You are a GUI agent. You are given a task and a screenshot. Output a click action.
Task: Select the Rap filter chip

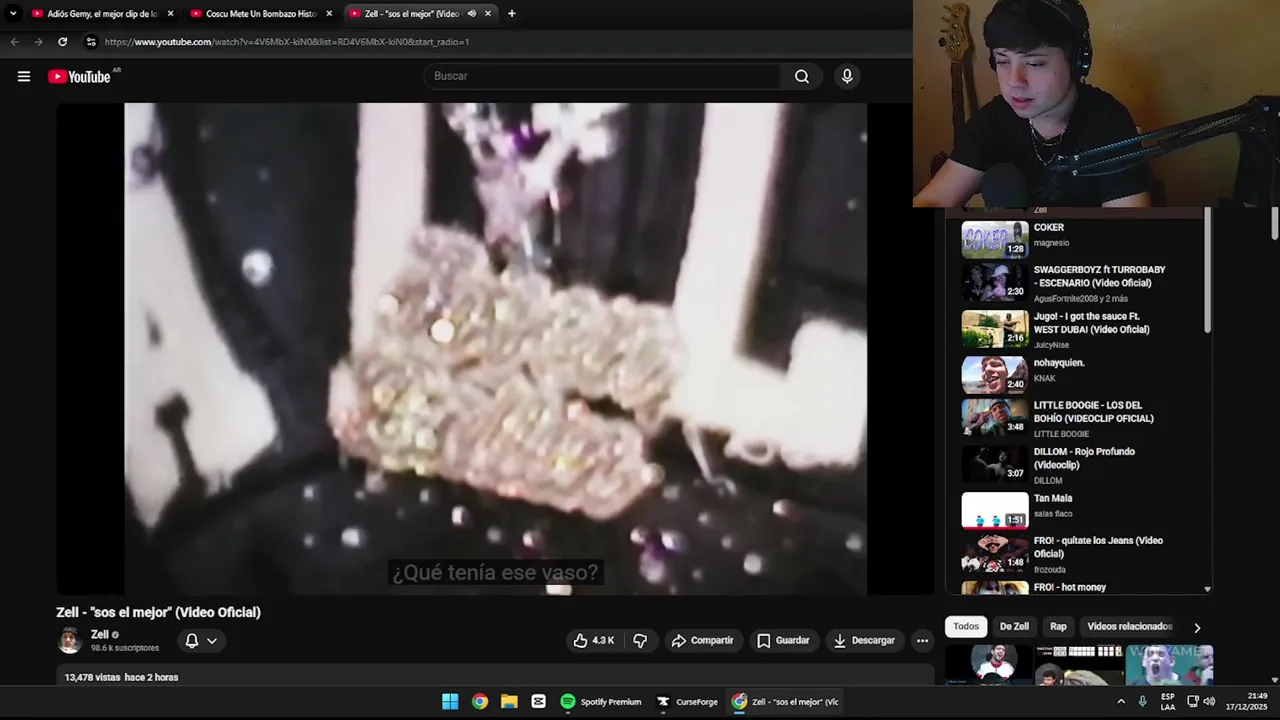coord(1058,626)
